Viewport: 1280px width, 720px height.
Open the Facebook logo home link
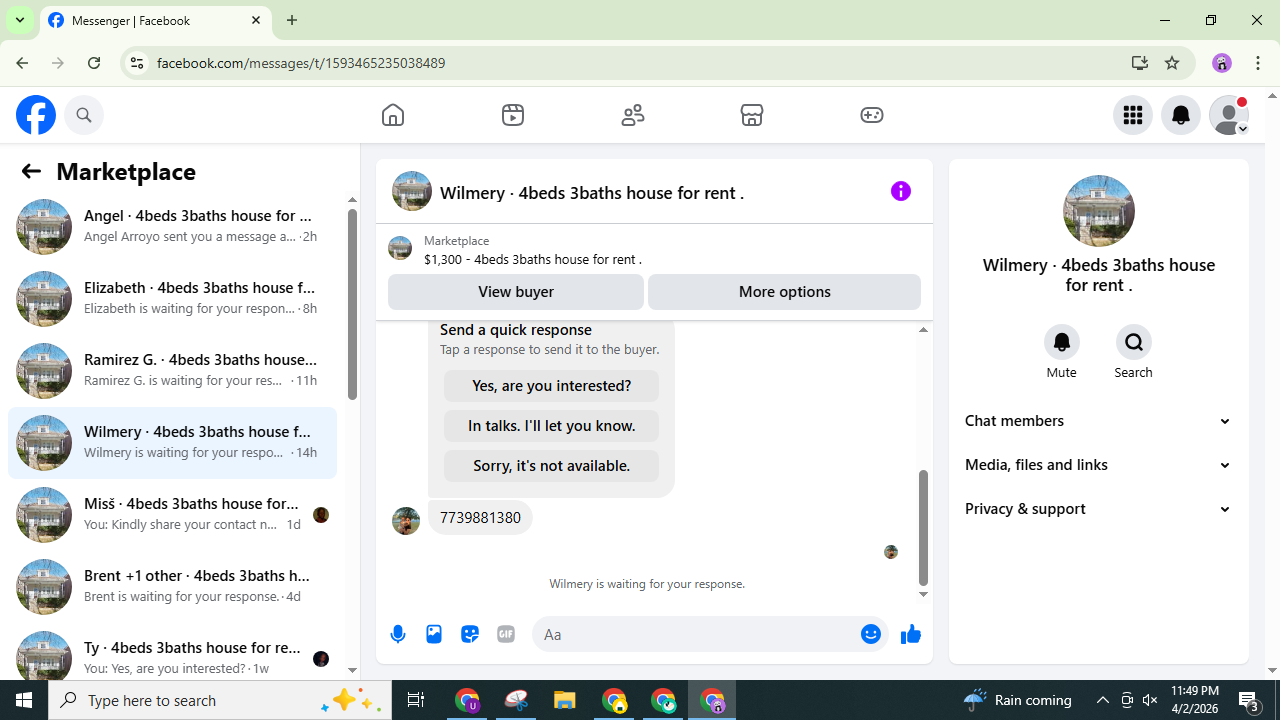(x=36, y=115)
